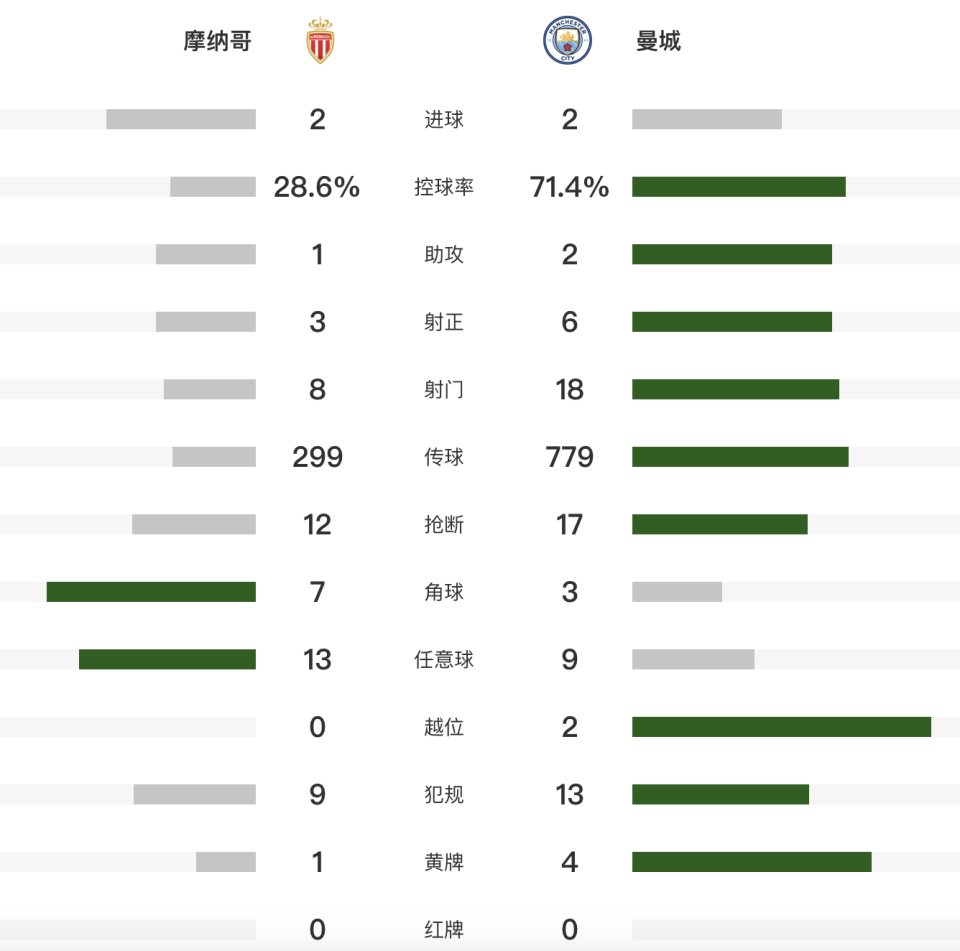Click the 进球 goals label

click(x=444, y=120)
